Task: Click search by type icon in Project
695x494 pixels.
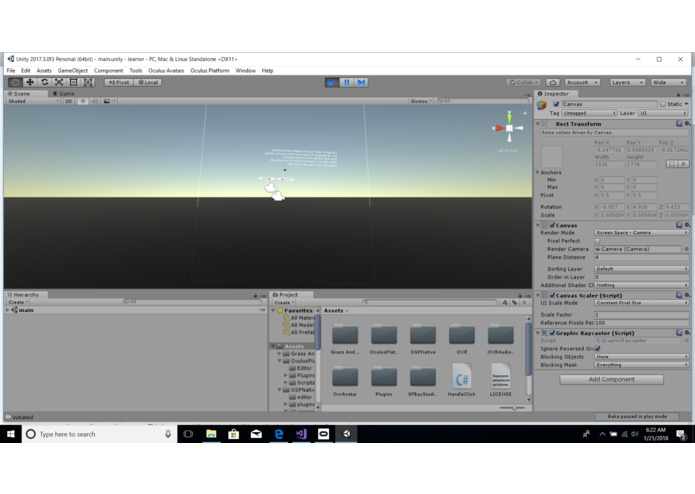Action: click(x=505, y=303)
